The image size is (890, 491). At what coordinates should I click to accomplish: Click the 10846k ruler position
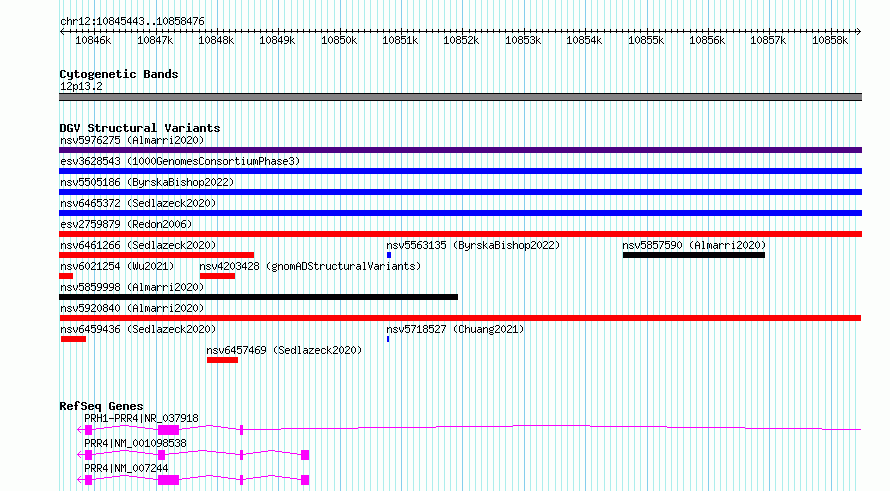tap(93, 40)
